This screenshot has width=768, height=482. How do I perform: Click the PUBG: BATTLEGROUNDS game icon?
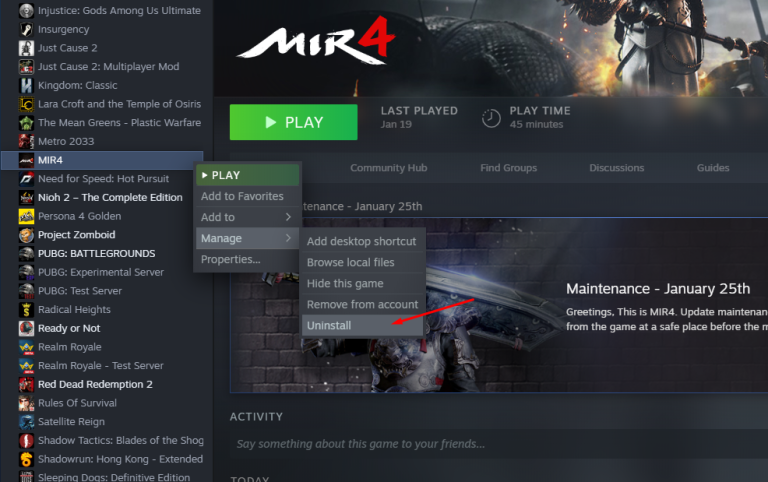pyautogui.click(x=26, y=253)
